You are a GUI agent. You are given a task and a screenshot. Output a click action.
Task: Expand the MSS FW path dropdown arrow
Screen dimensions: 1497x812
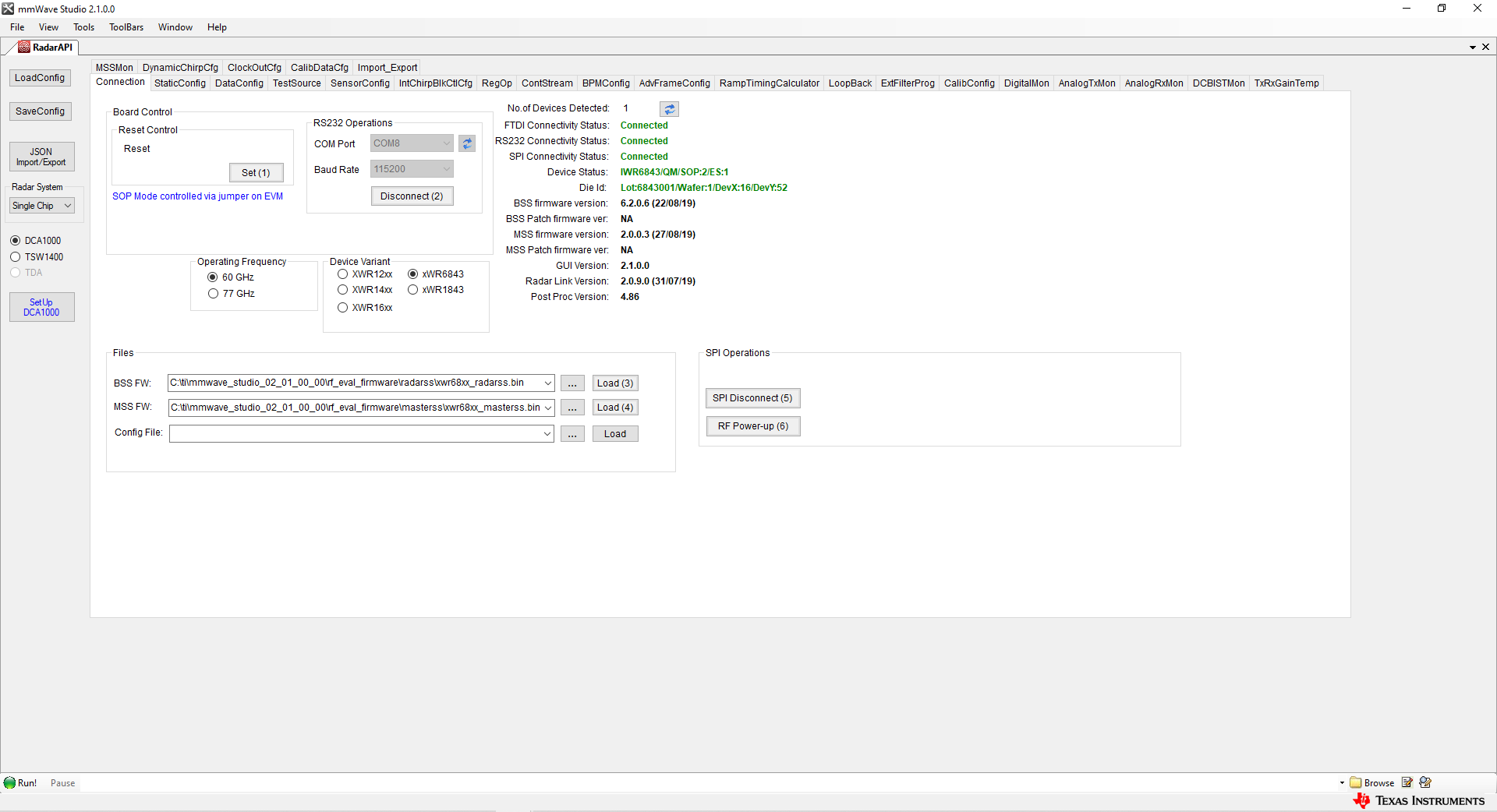tap(548, 408)
